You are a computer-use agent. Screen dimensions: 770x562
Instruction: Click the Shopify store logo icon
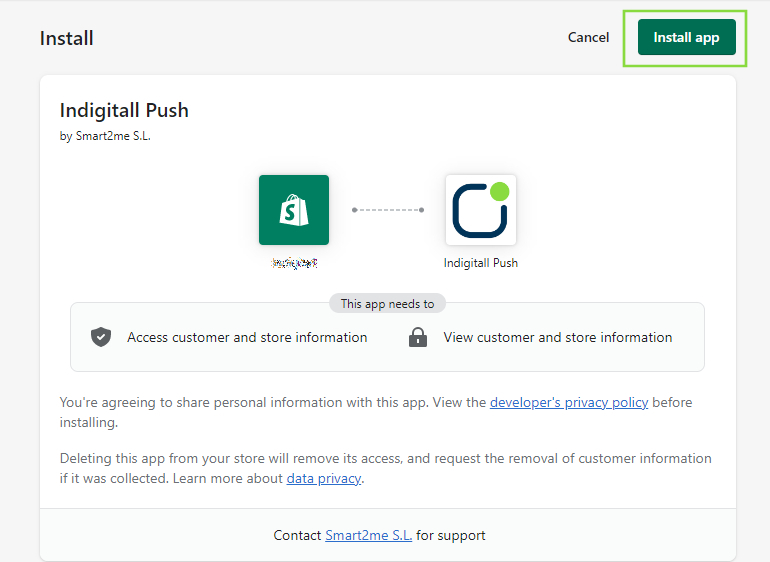point(294,210)
